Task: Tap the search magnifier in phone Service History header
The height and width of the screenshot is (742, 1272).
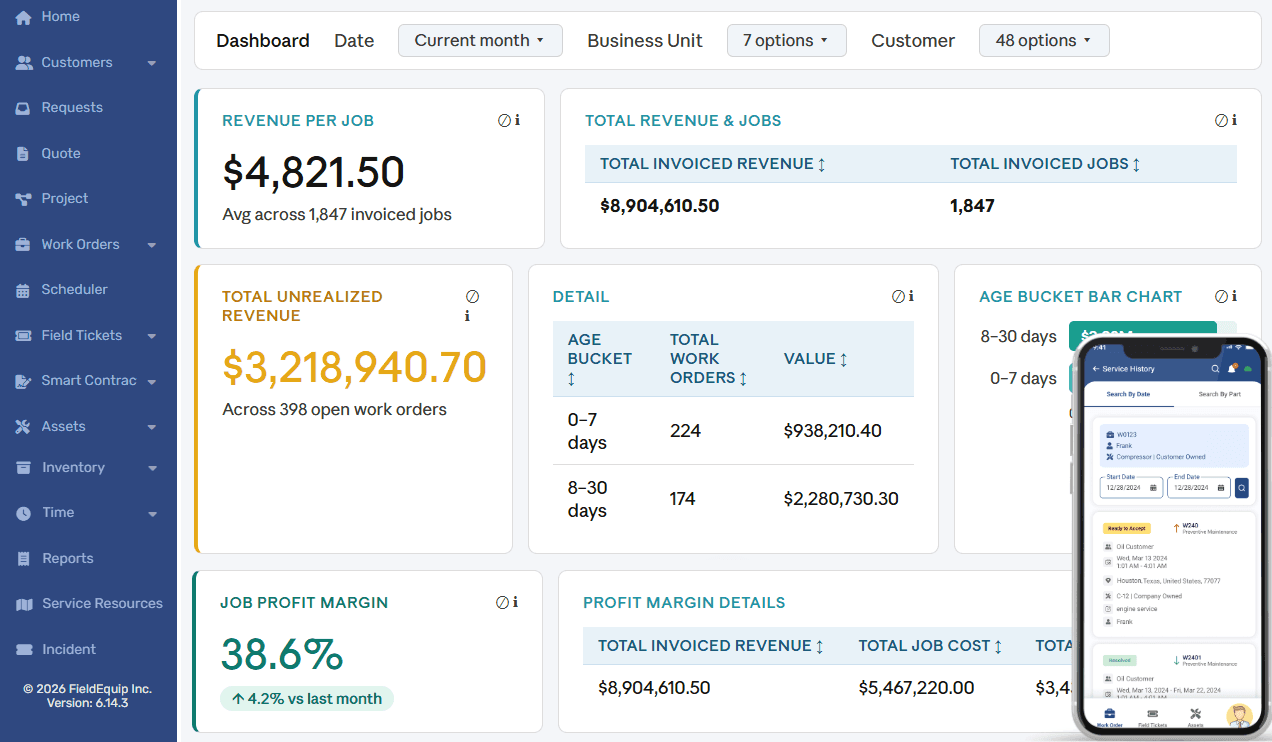Action: (x=1215, y=369)
